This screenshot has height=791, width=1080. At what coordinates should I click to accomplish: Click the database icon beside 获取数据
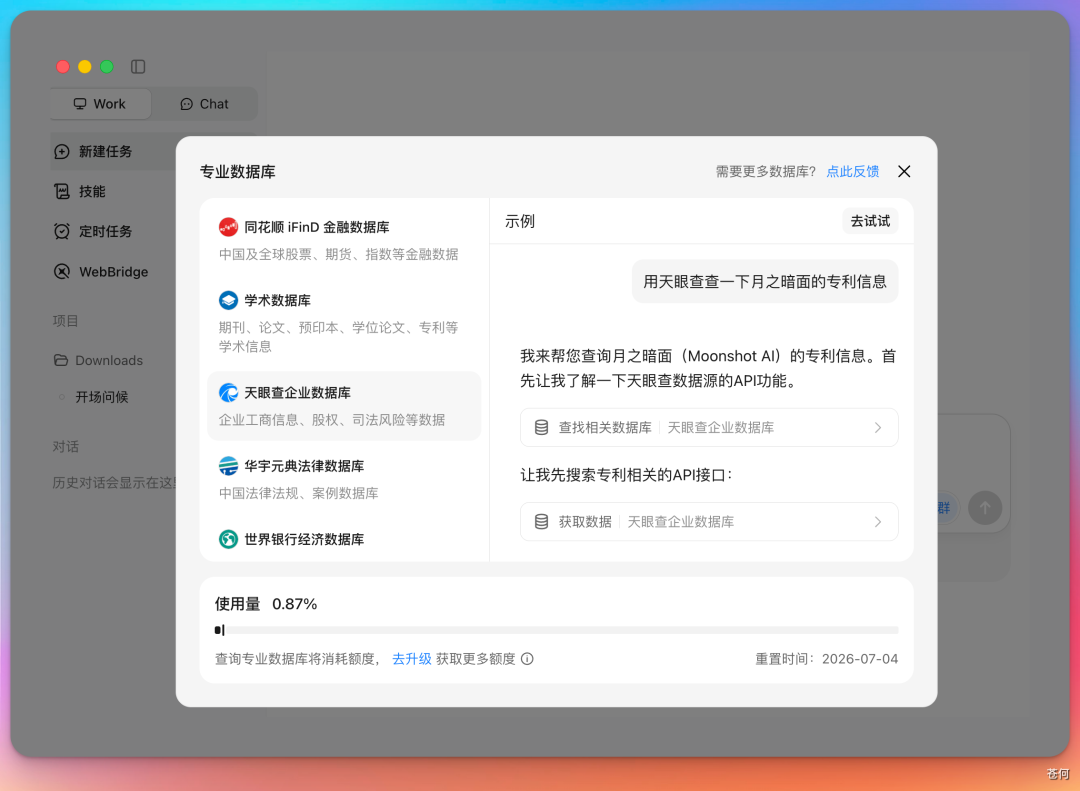541,522
